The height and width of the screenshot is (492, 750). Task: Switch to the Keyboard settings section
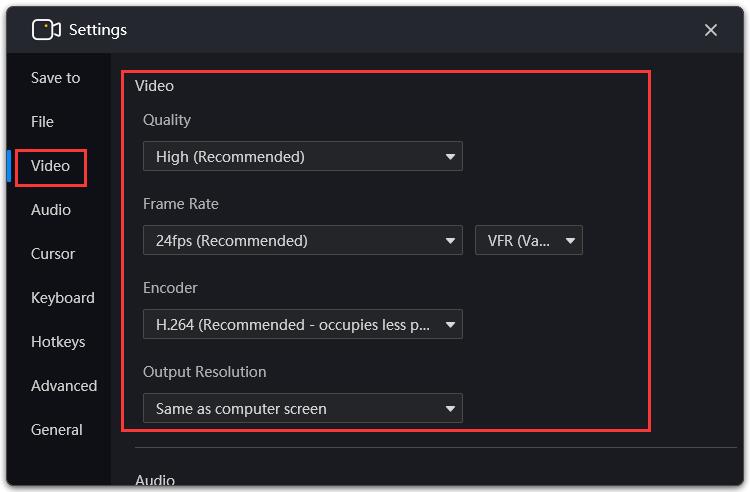click(x=63, y=297)
